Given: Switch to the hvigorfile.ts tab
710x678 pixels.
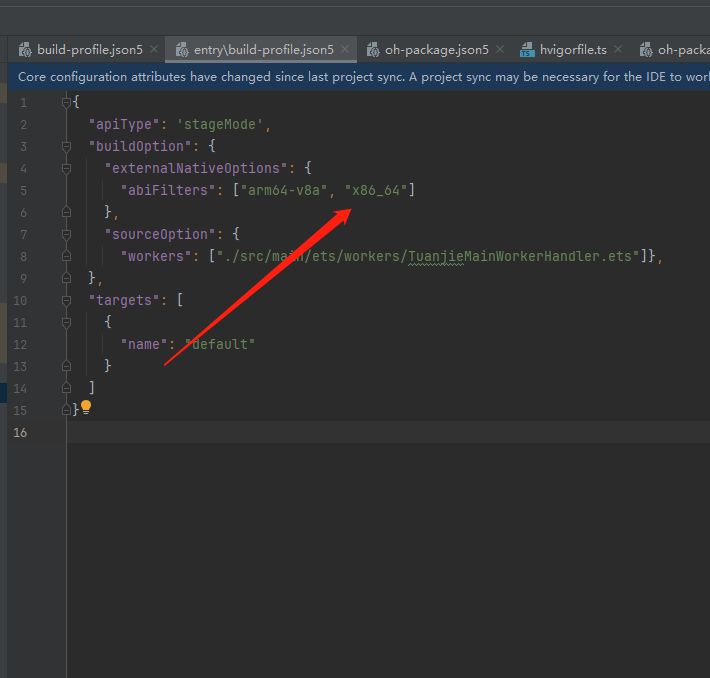Looking at the screenshot, I should pos(573,50).
